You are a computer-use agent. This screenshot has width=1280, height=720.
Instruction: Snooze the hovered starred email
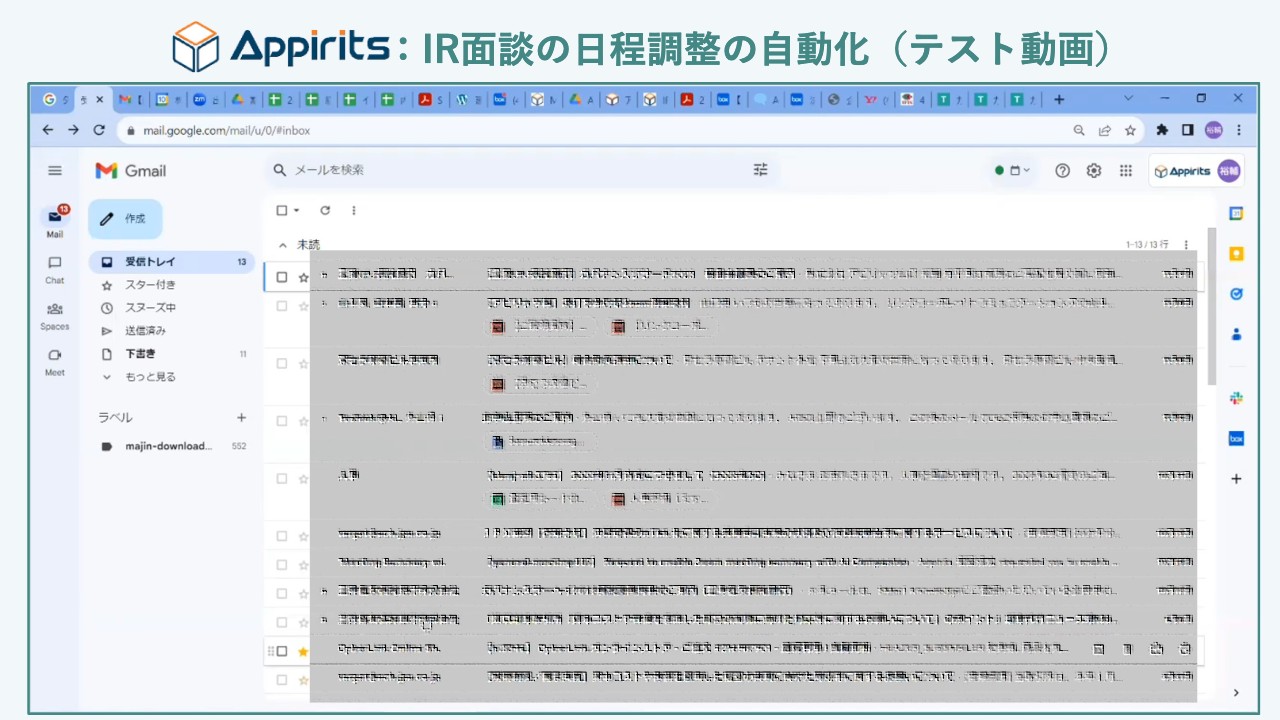(x=1185, y=650)
